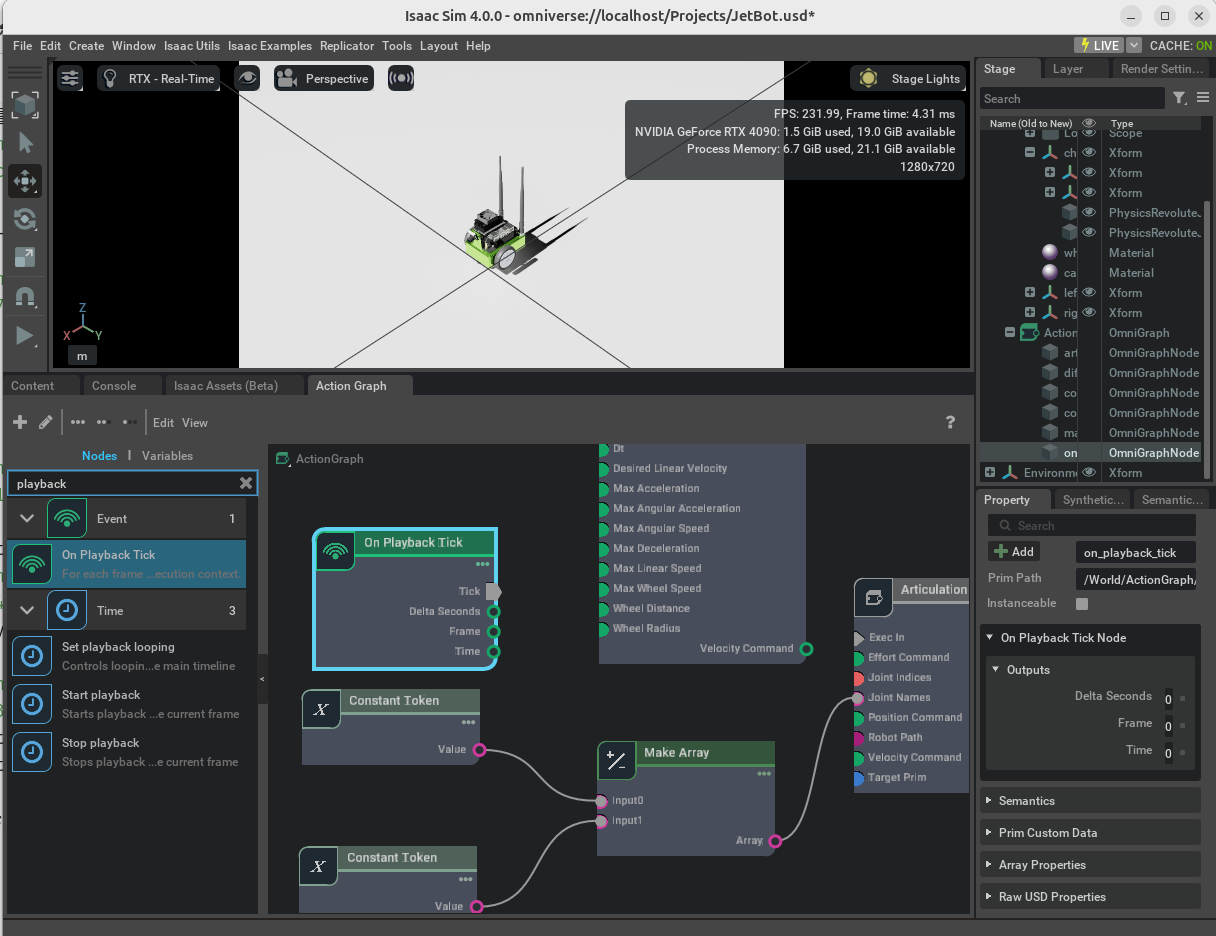Image resolution: width=1216 pixels, height=936 pixels.
Task: Expand the Environment tree item
Action: coord(990,473)
